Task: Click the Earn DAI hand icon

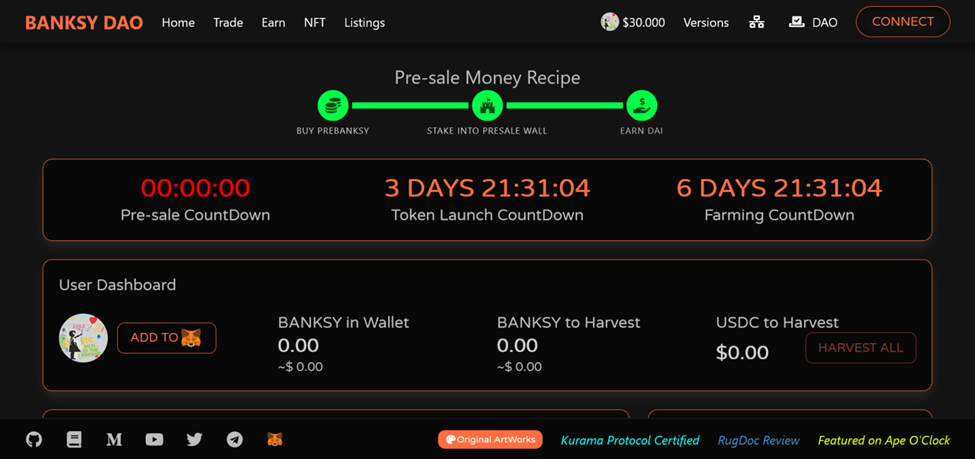Action: [641, 105]
